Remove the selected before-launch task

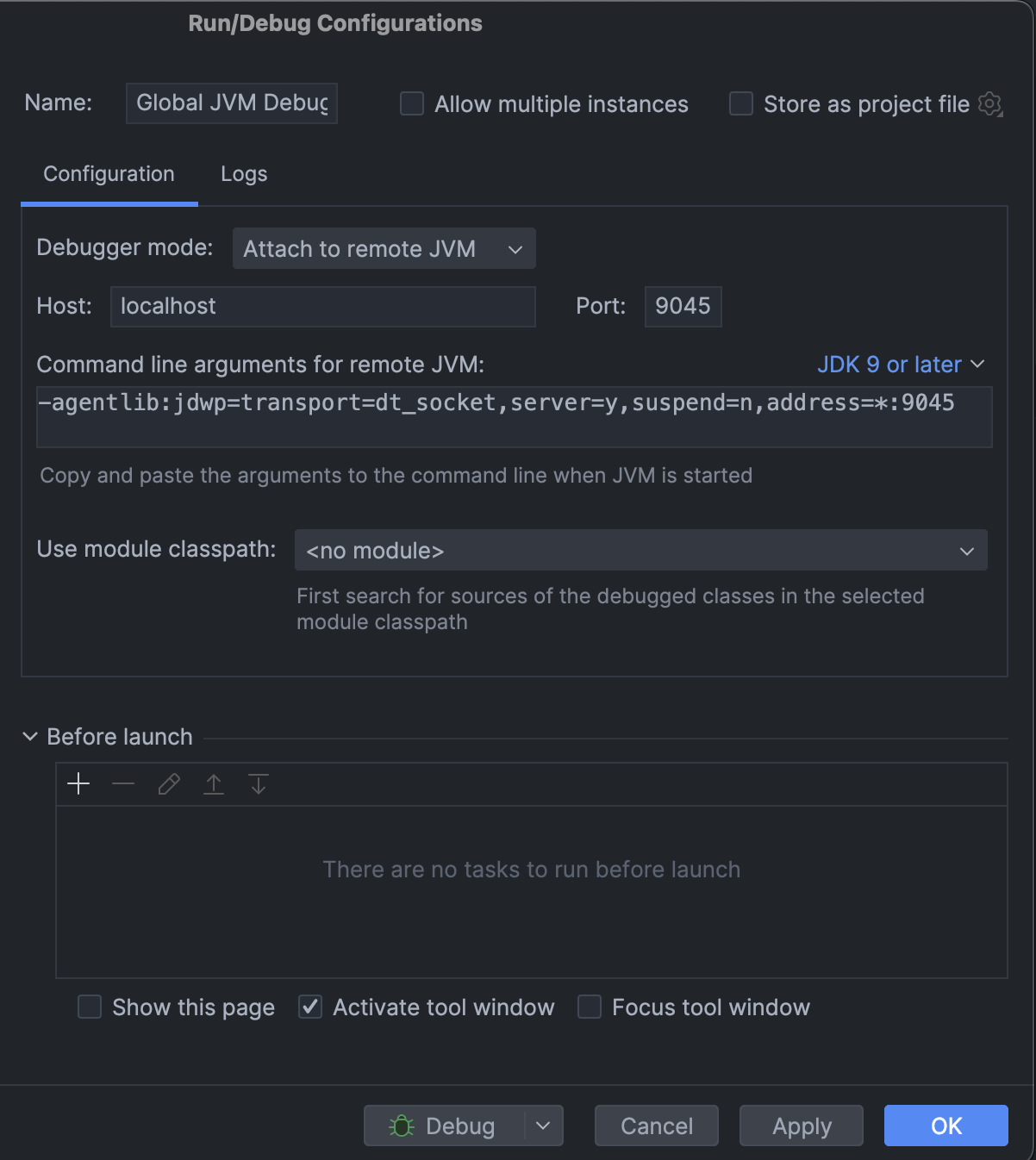123,784
